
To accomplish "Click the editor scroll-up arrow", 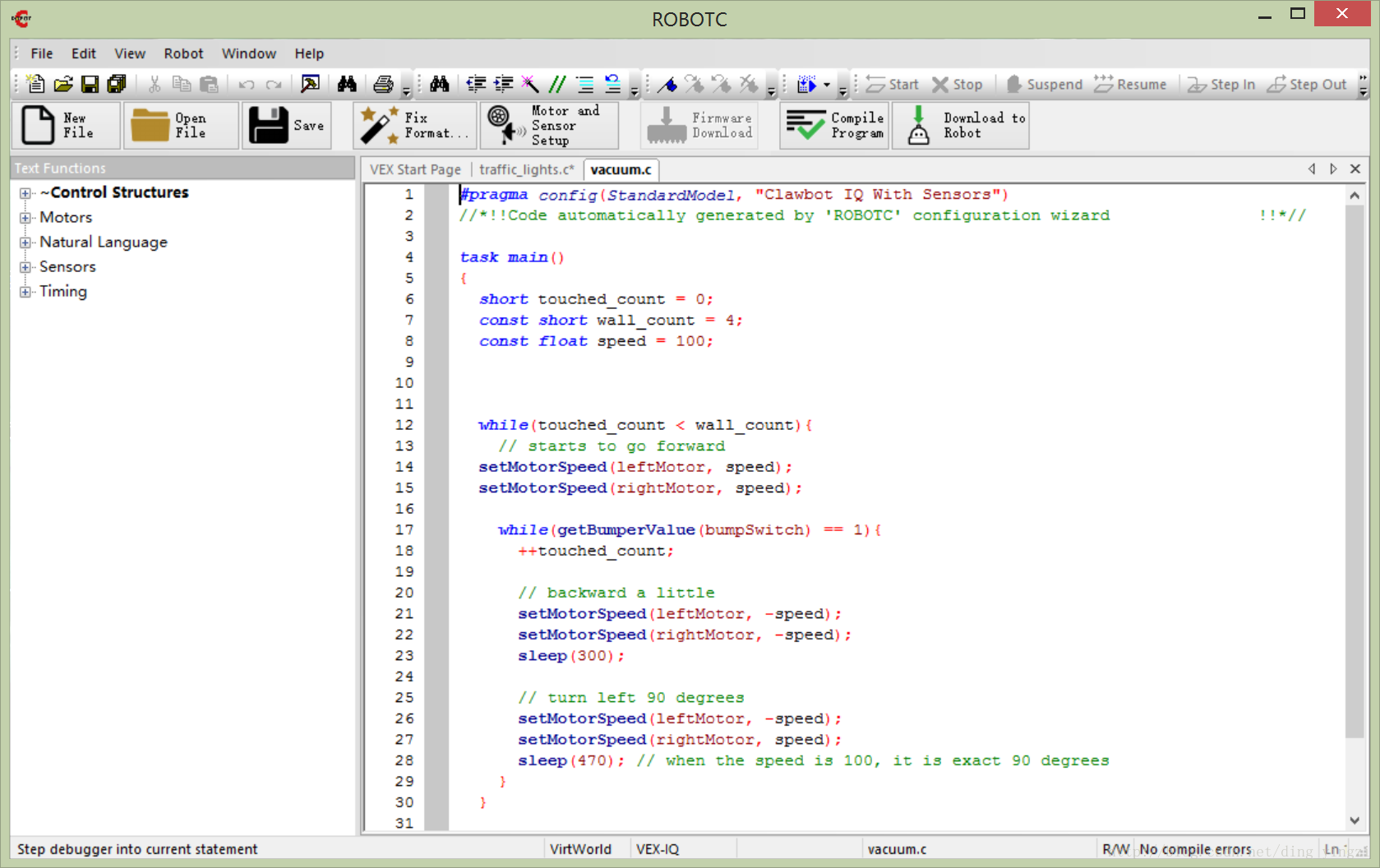I will pos(1355,196).
